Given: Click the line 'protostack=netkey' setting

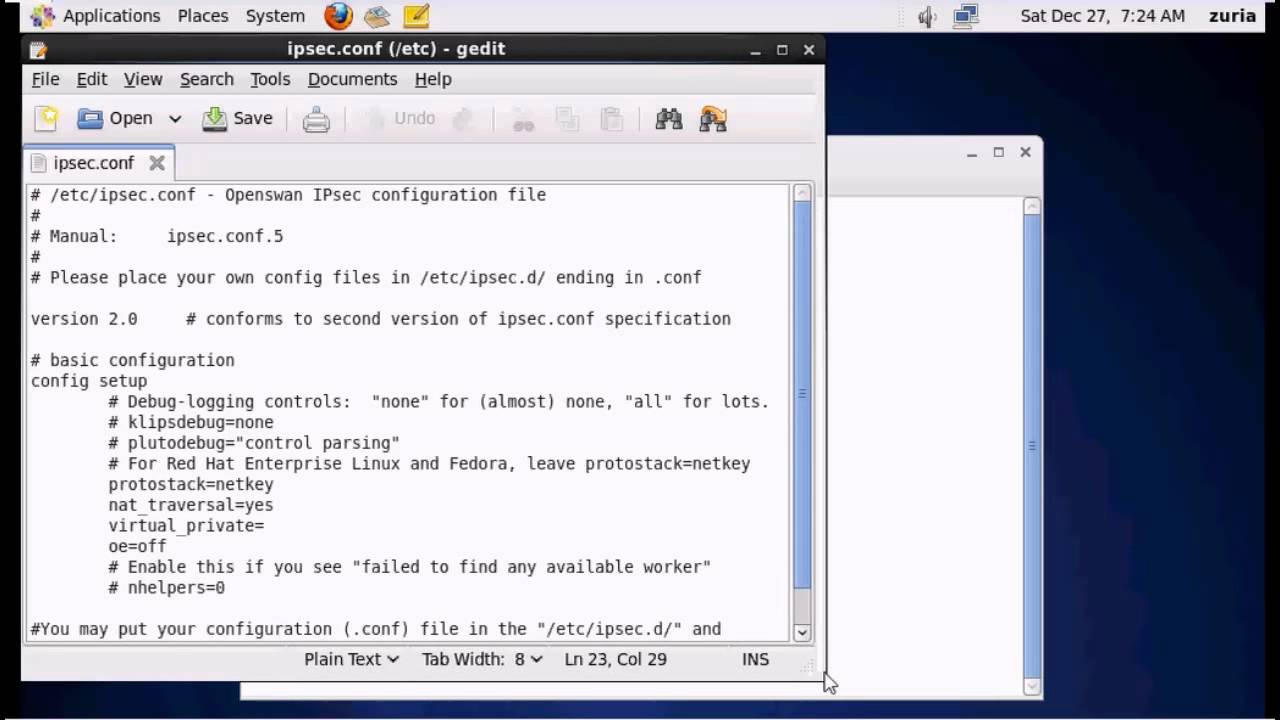Looking at the screenshot, I should 191,484.
